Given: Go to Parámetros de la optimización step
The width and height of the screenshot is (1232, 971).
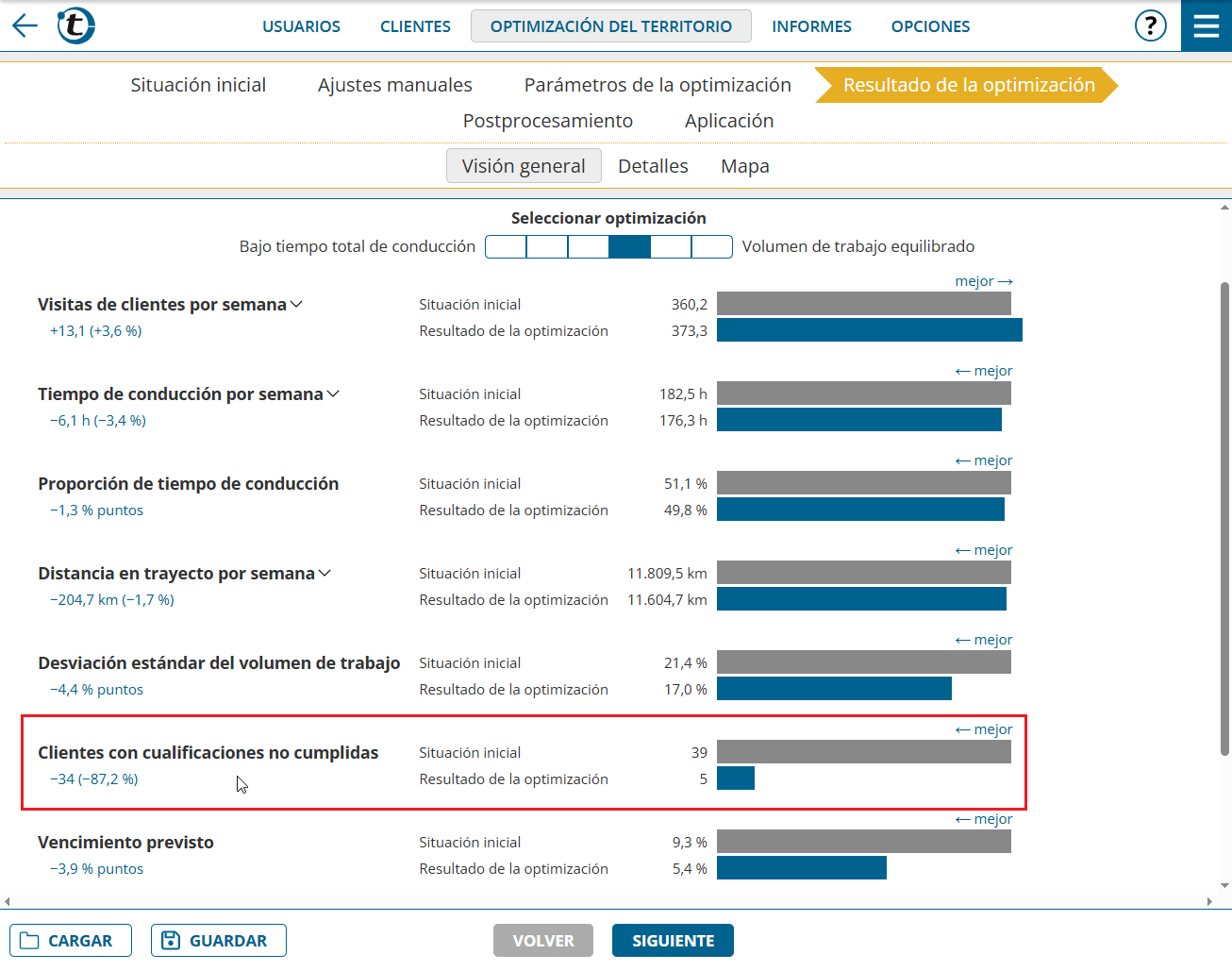Looking at the screenshot, I should pos(658,85).
